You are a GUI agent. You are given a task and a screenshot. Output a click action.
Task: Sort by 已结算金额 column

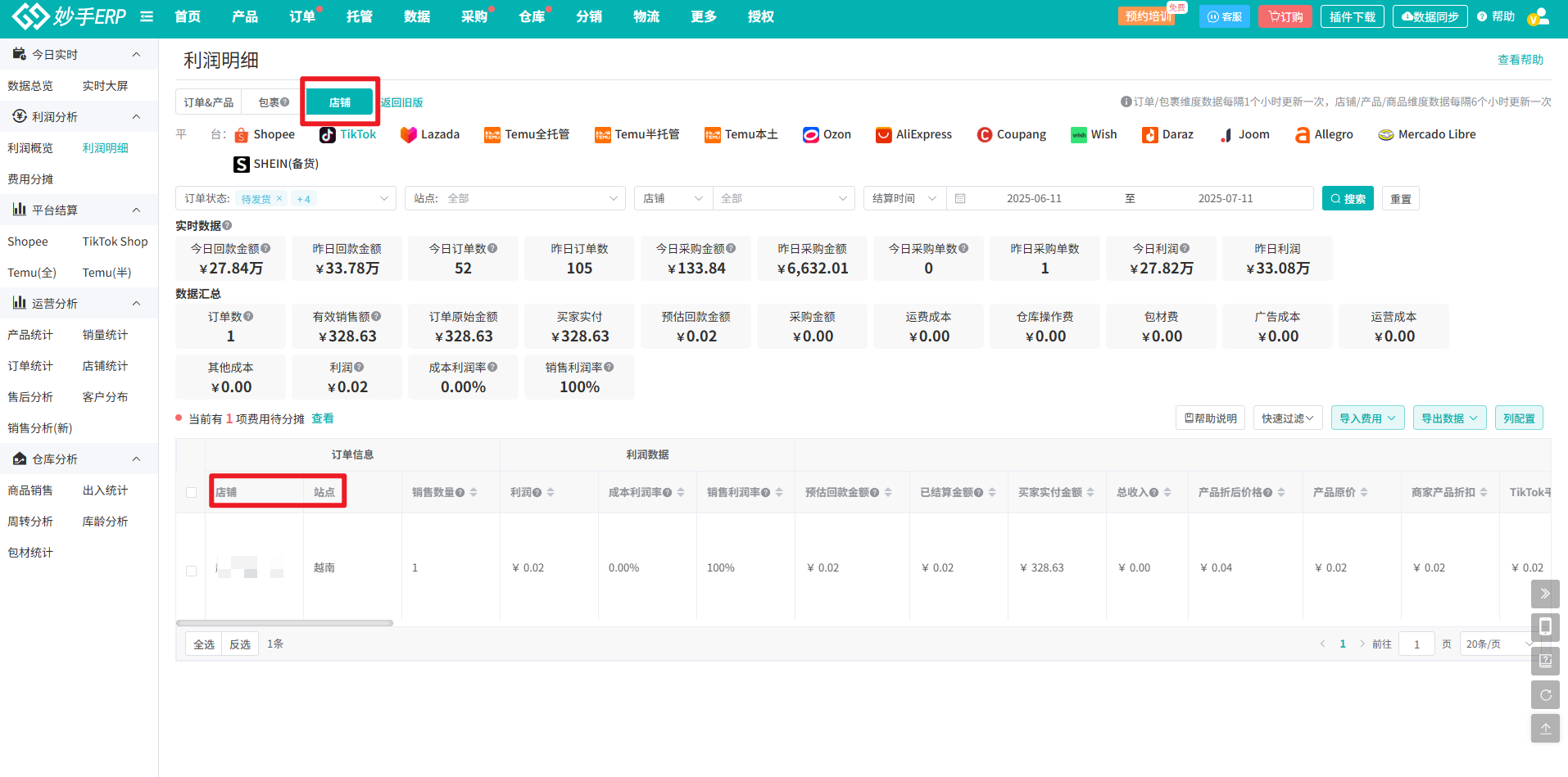[x=992, y=493]
